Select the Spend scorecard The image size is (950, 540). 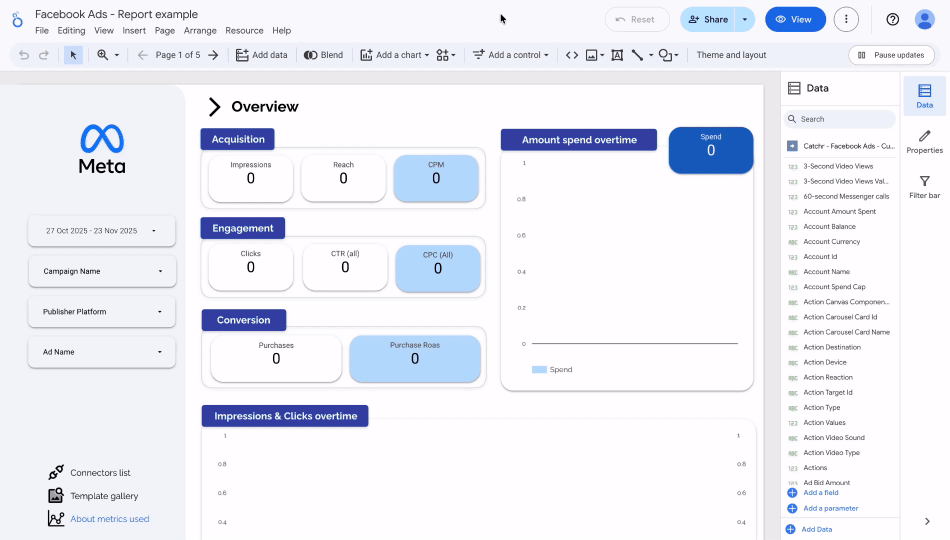(711, 150)
